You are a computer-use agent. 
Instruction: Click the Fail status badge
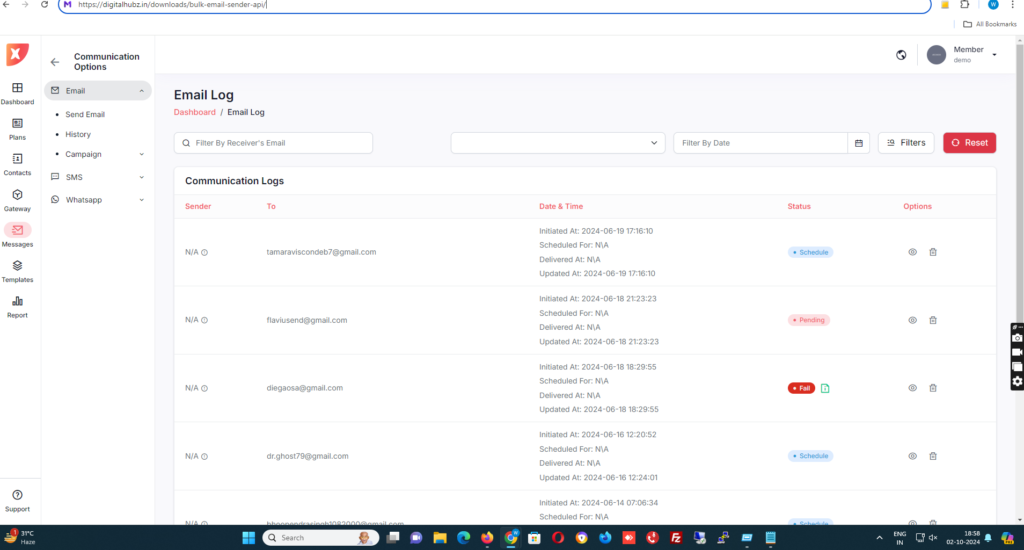[x=801, y=388]
